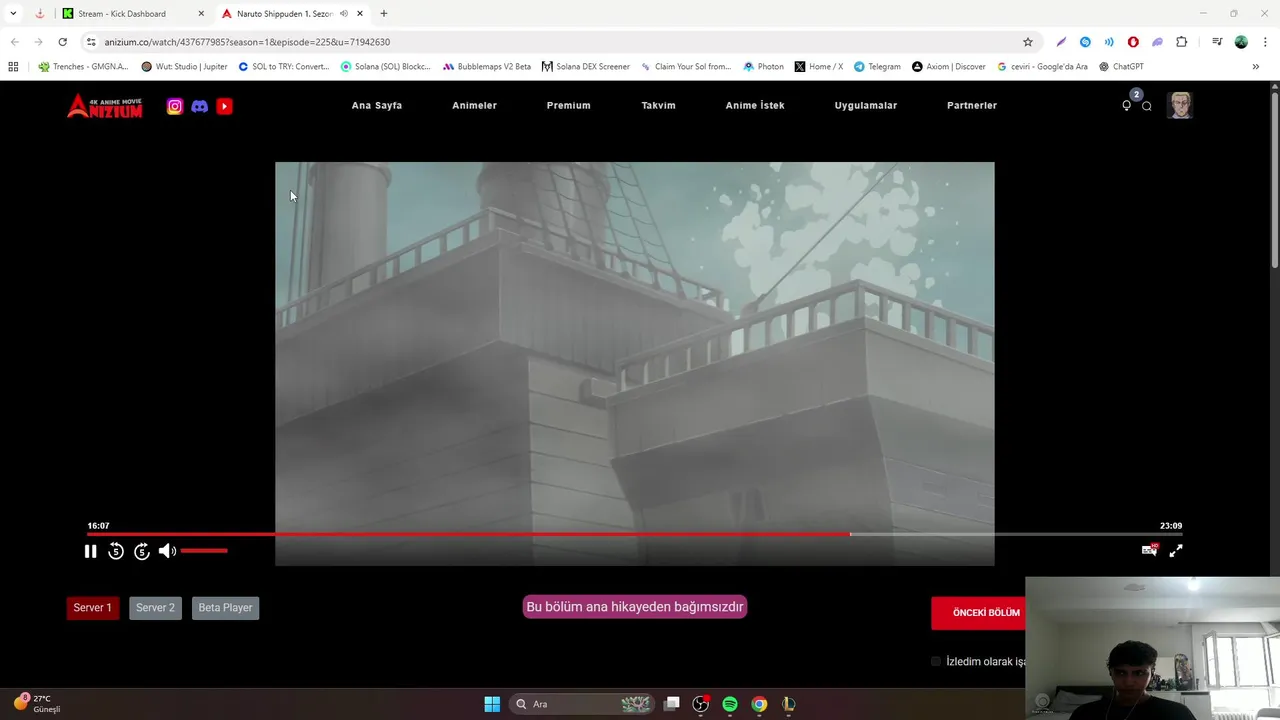Viewport: 1280px width, 720px height.
Task: Expand the hidden bookmarks overflow chevron
Action: coord(1255,67)
